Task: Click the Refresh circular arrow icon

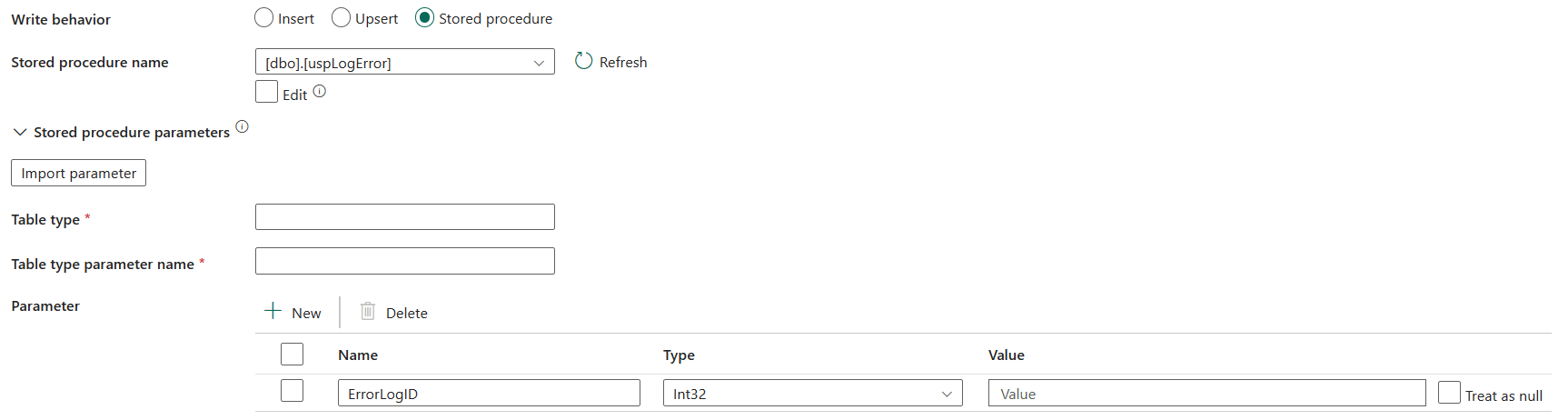Action: click(583, 61)
